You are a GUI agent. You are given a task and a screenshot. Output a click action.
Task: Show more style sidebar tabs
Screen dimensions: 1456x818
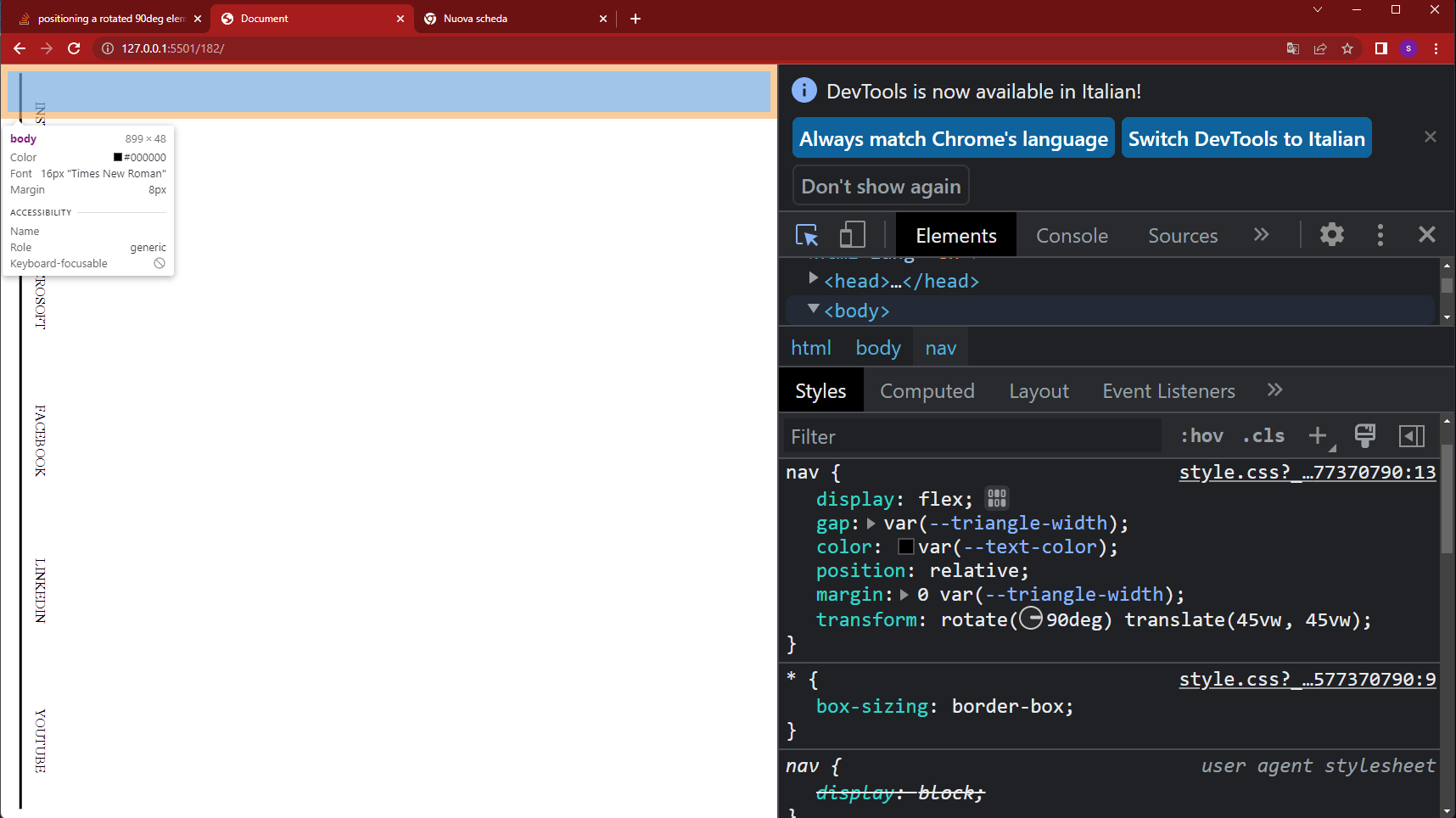[x=1274, y=389]
